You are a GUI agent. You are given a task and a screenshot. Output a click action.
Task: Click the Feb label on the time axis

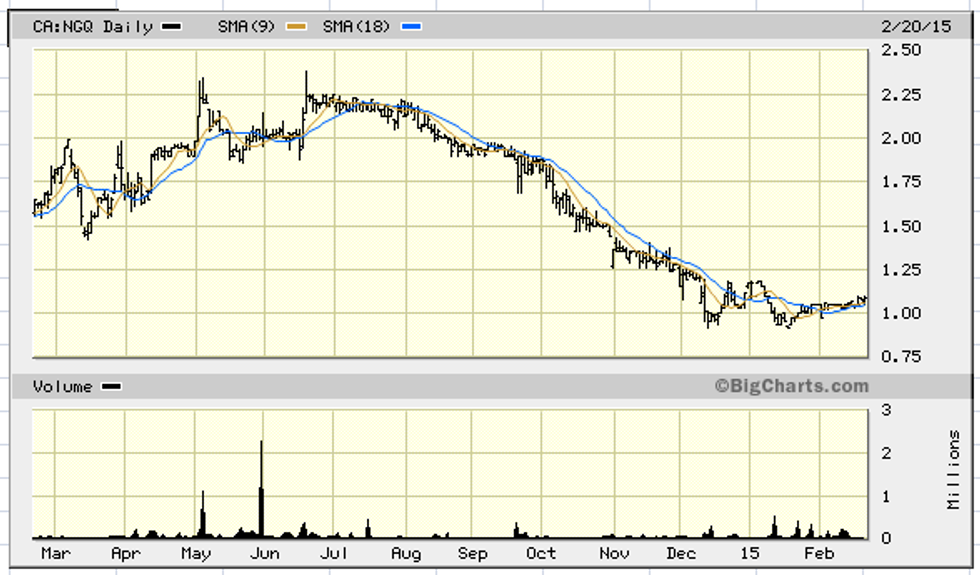click(820, 553)
